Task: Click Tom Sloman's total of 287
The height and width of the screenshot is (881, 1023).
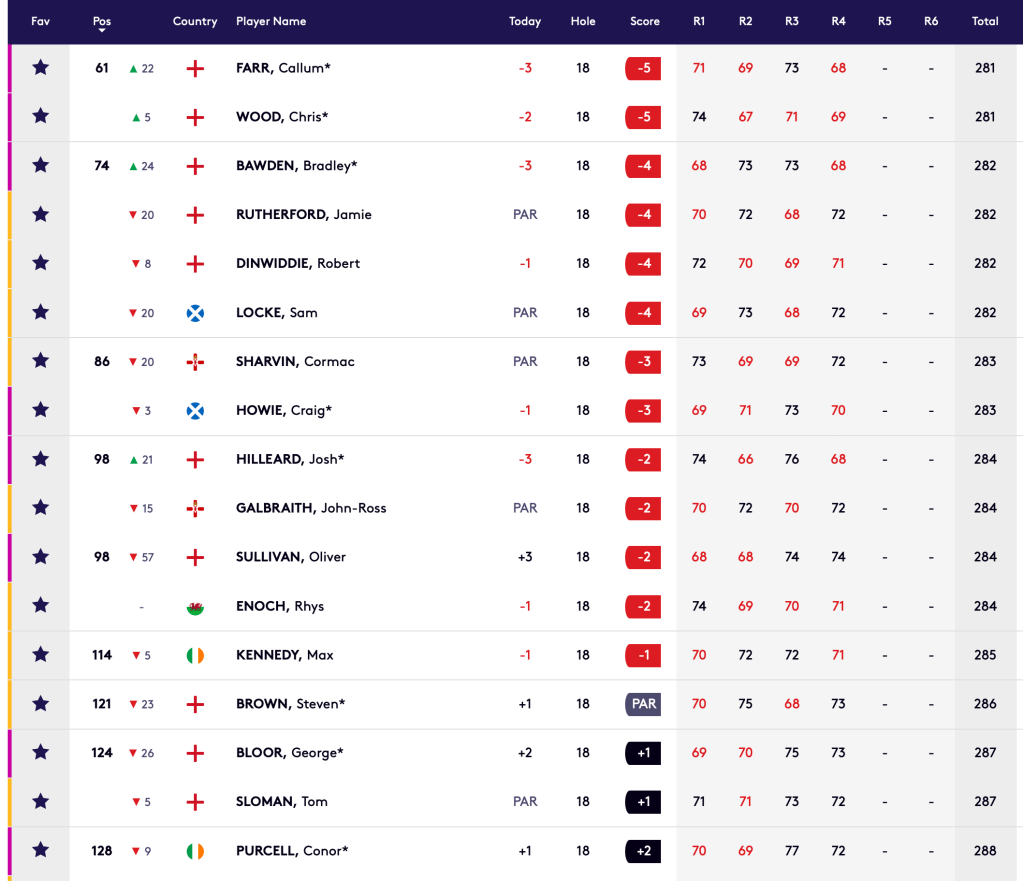Action: pos(985,802)
